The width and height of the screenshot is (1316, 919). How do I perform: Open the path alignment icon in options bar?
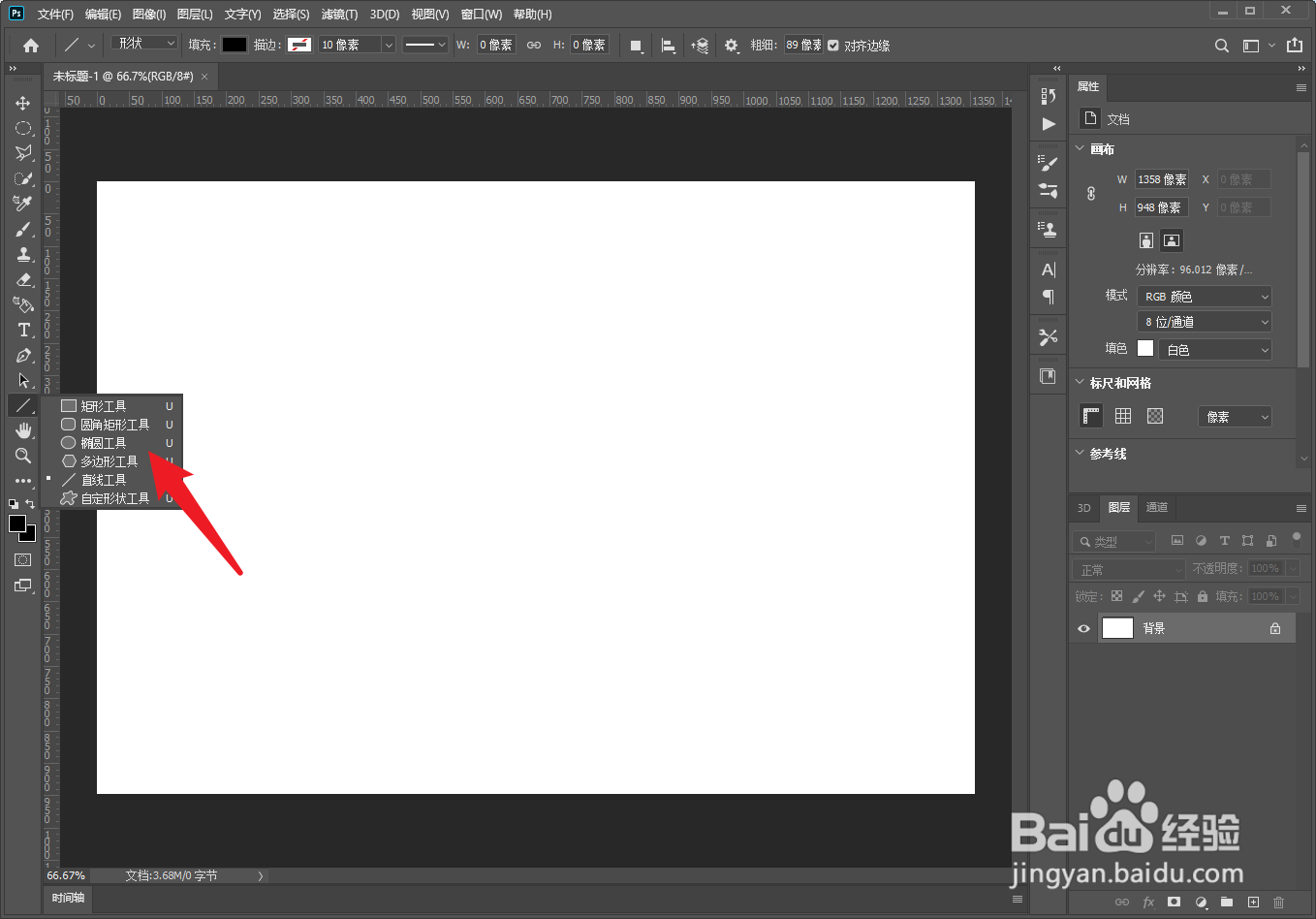coord(669,46)
